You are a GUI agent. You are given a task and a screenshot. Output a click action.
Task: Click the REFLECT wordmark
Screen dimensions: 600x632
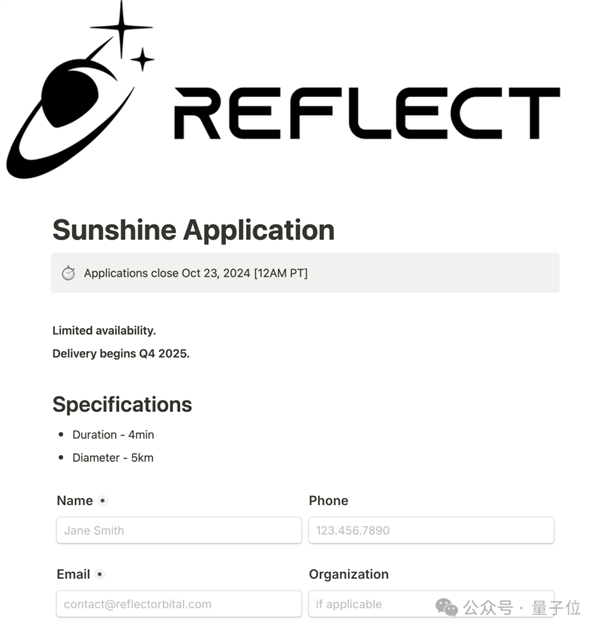coord(366,113)
